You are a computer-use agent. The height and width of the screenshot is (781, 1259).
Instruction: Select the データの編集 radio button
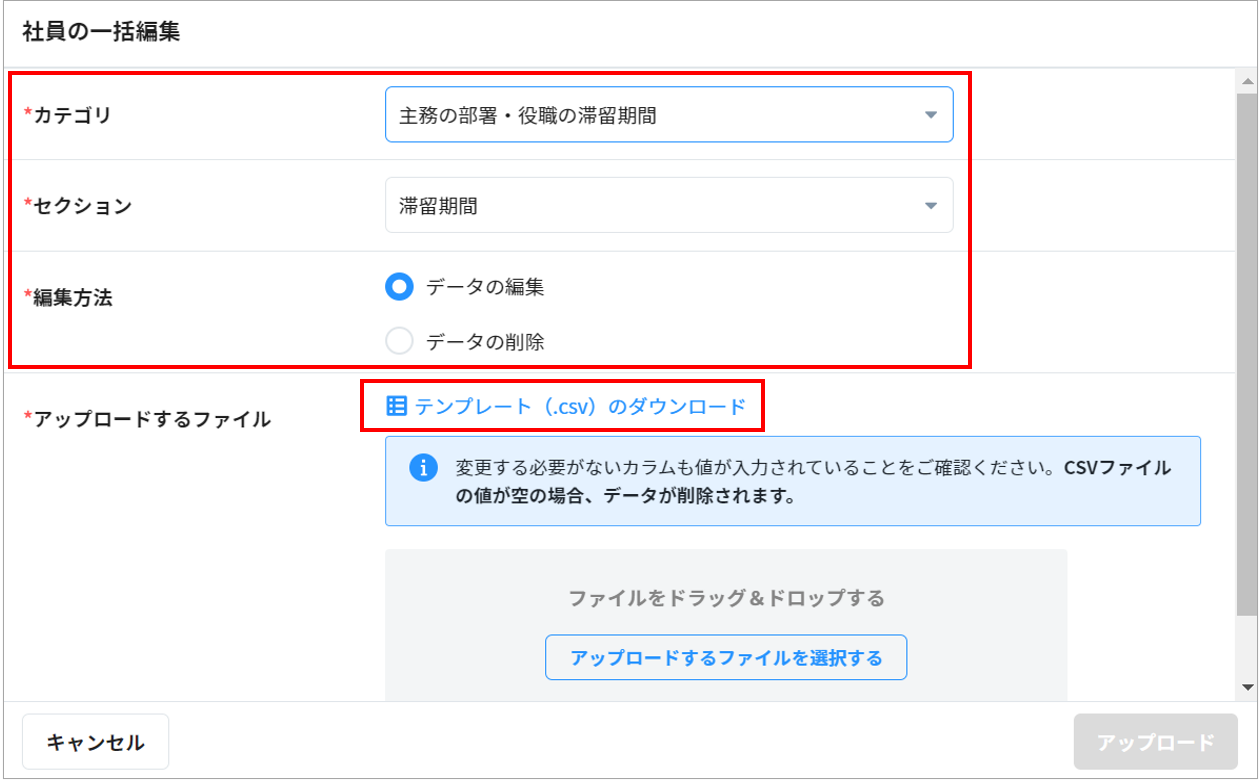pyautogui.click(x=399, y=287)
